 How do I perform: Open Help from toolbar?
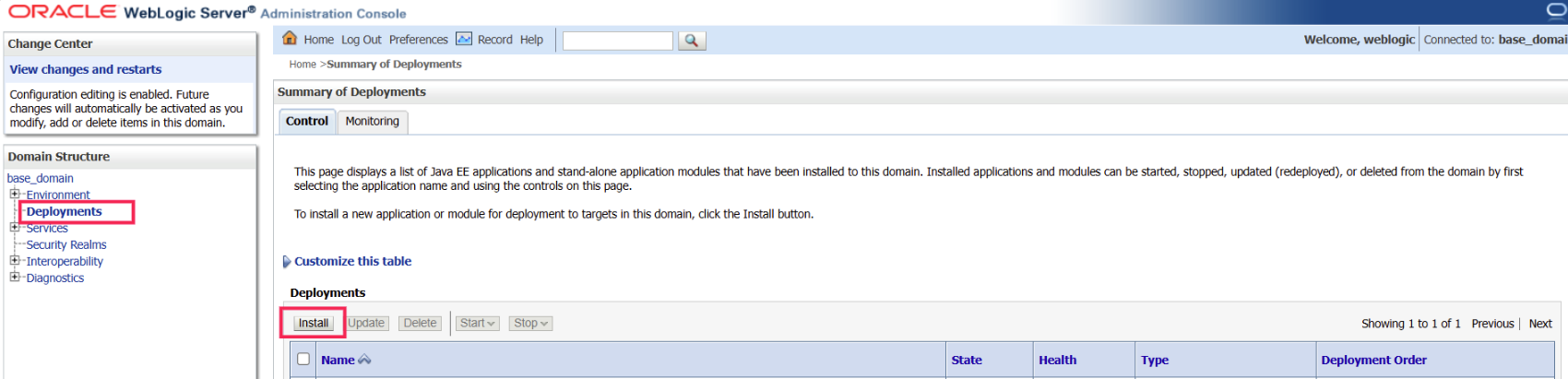pyautogui.click(x=531, y=40)
